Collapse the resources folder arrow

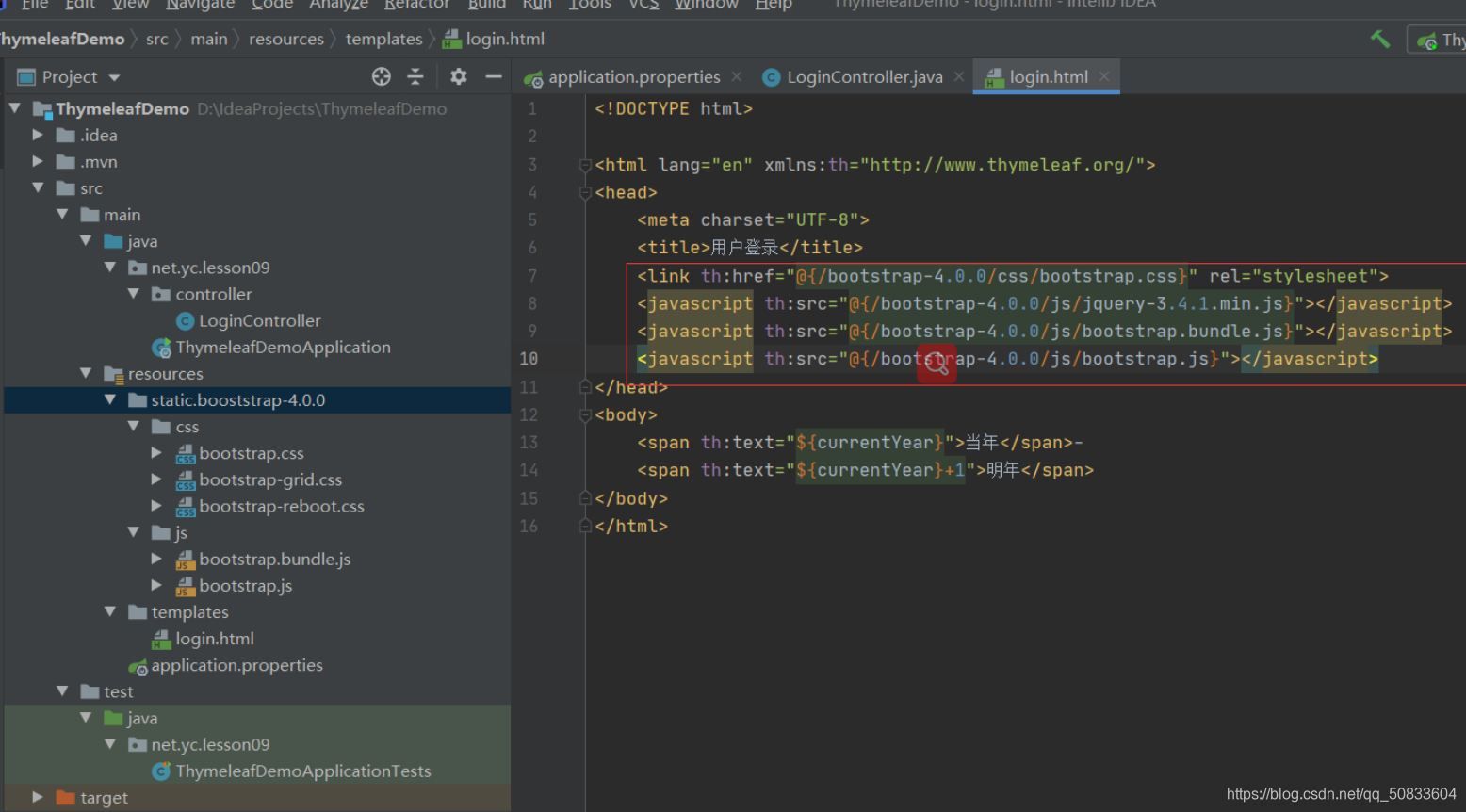[x=86, y=373]
